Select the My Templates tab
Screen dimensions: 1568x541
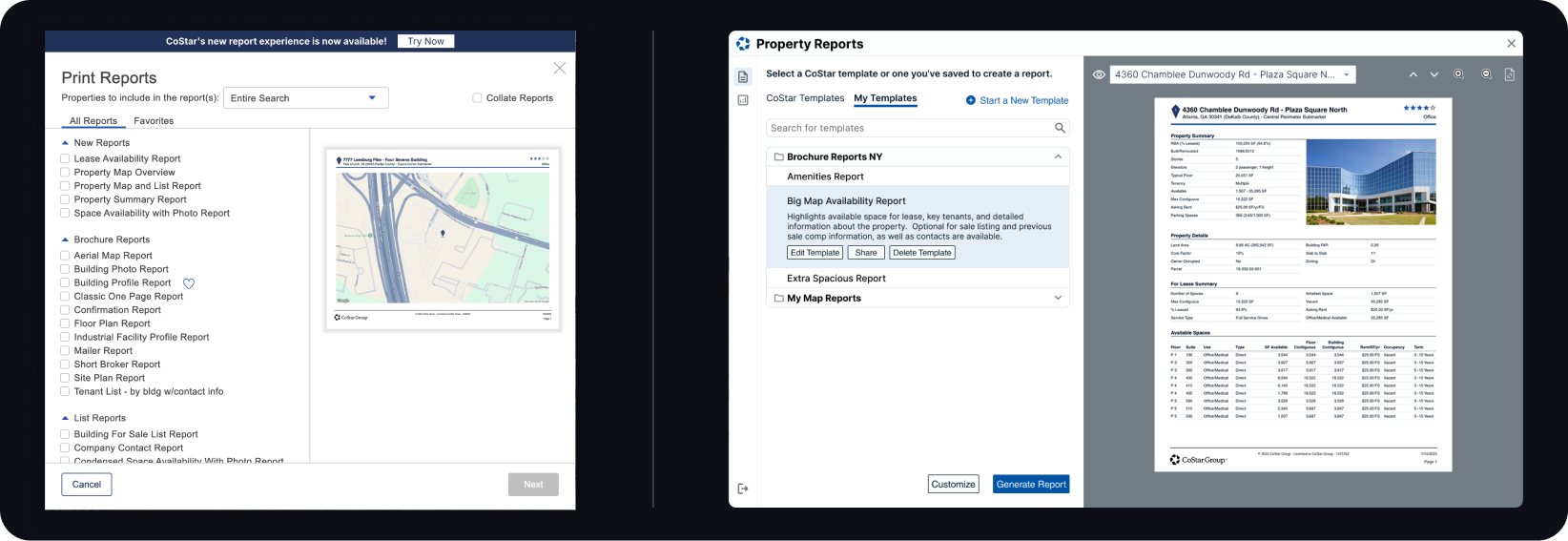(885, 98)
